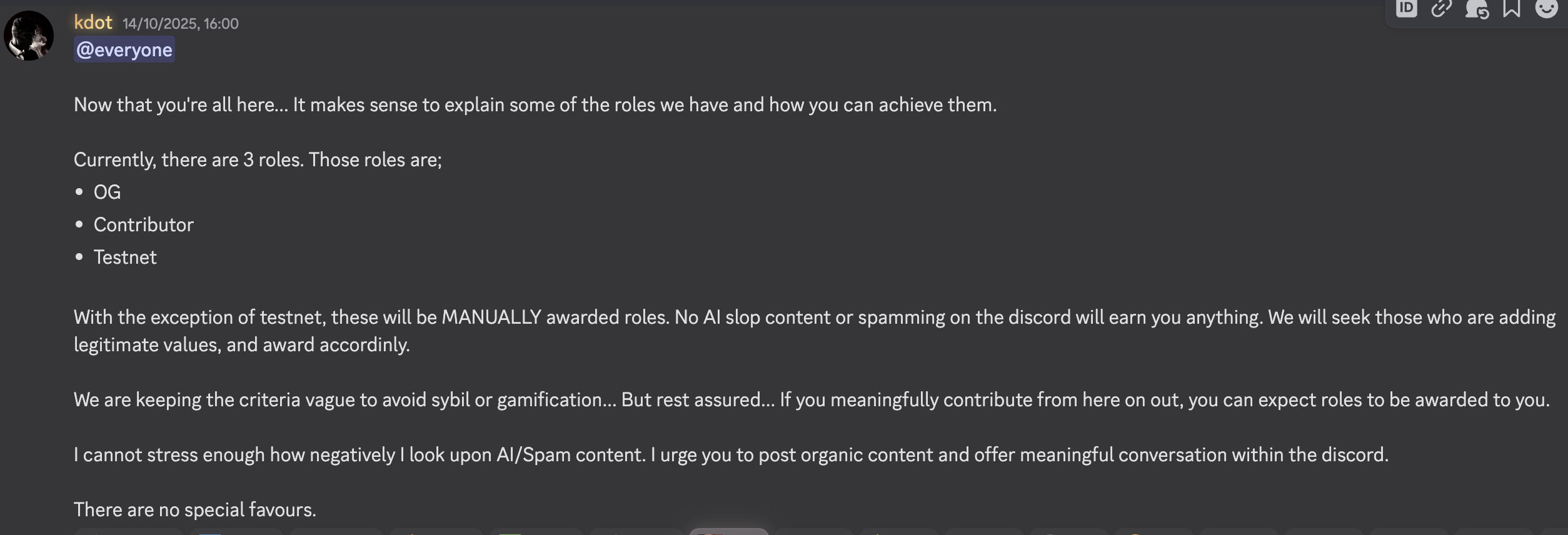Click the @everyone mention
This screenshot has height=535, width=1568.
(x=124, y=50)
